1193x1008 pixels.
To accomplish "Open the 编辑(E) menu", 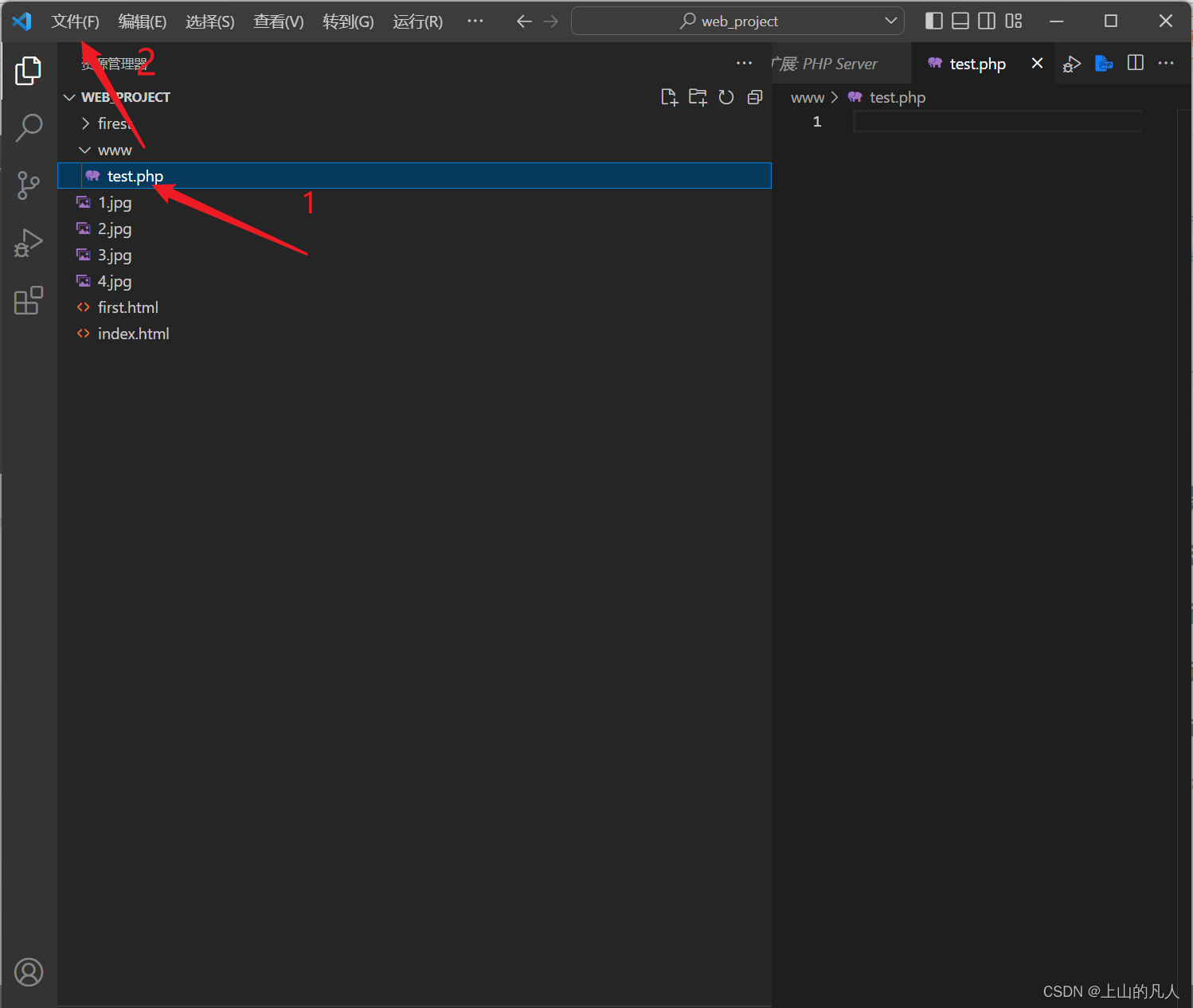I will pos(143,21).
